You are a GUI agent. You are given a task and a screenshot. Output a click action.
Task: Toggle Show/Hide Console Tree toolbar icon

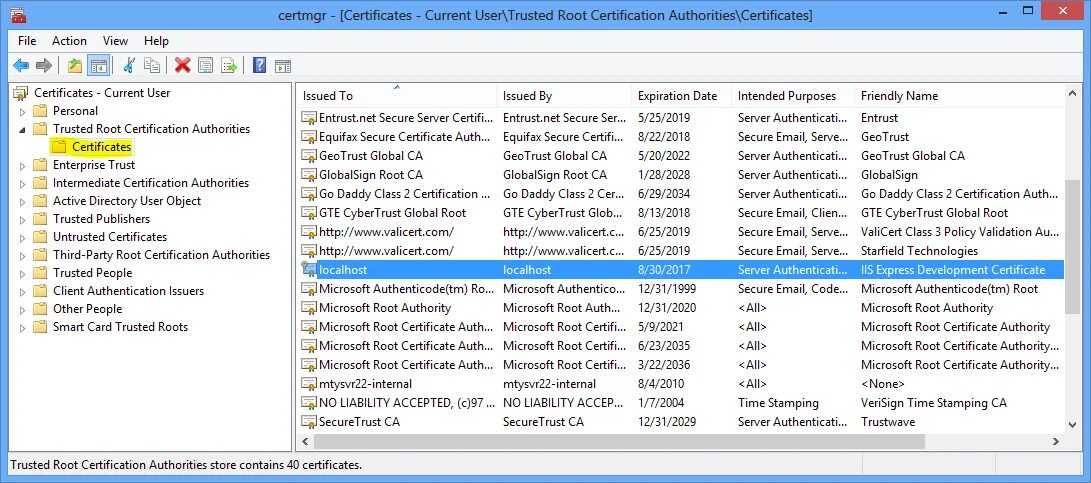pos(99,65)
